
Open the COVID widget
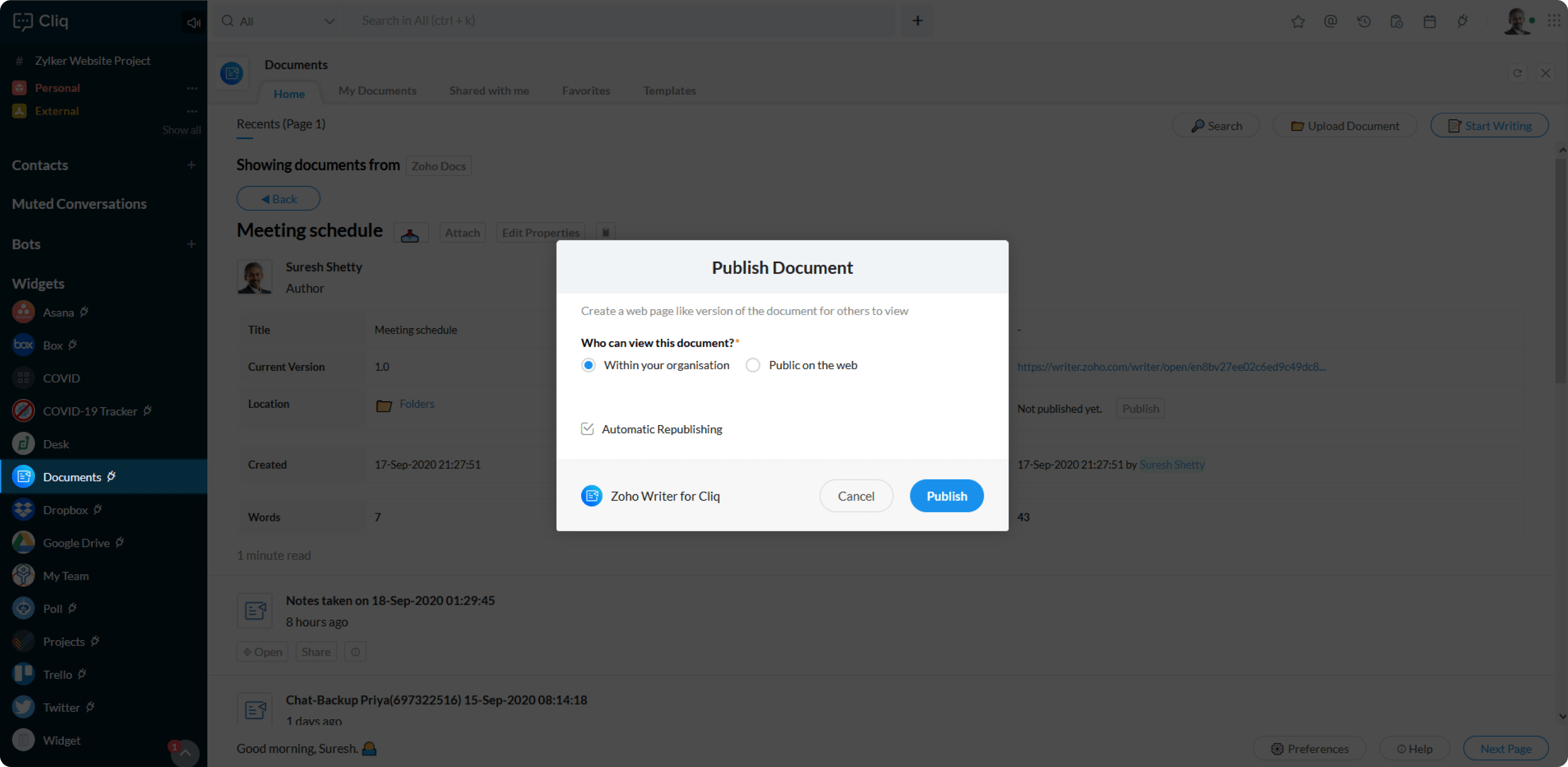click(62, 378)
